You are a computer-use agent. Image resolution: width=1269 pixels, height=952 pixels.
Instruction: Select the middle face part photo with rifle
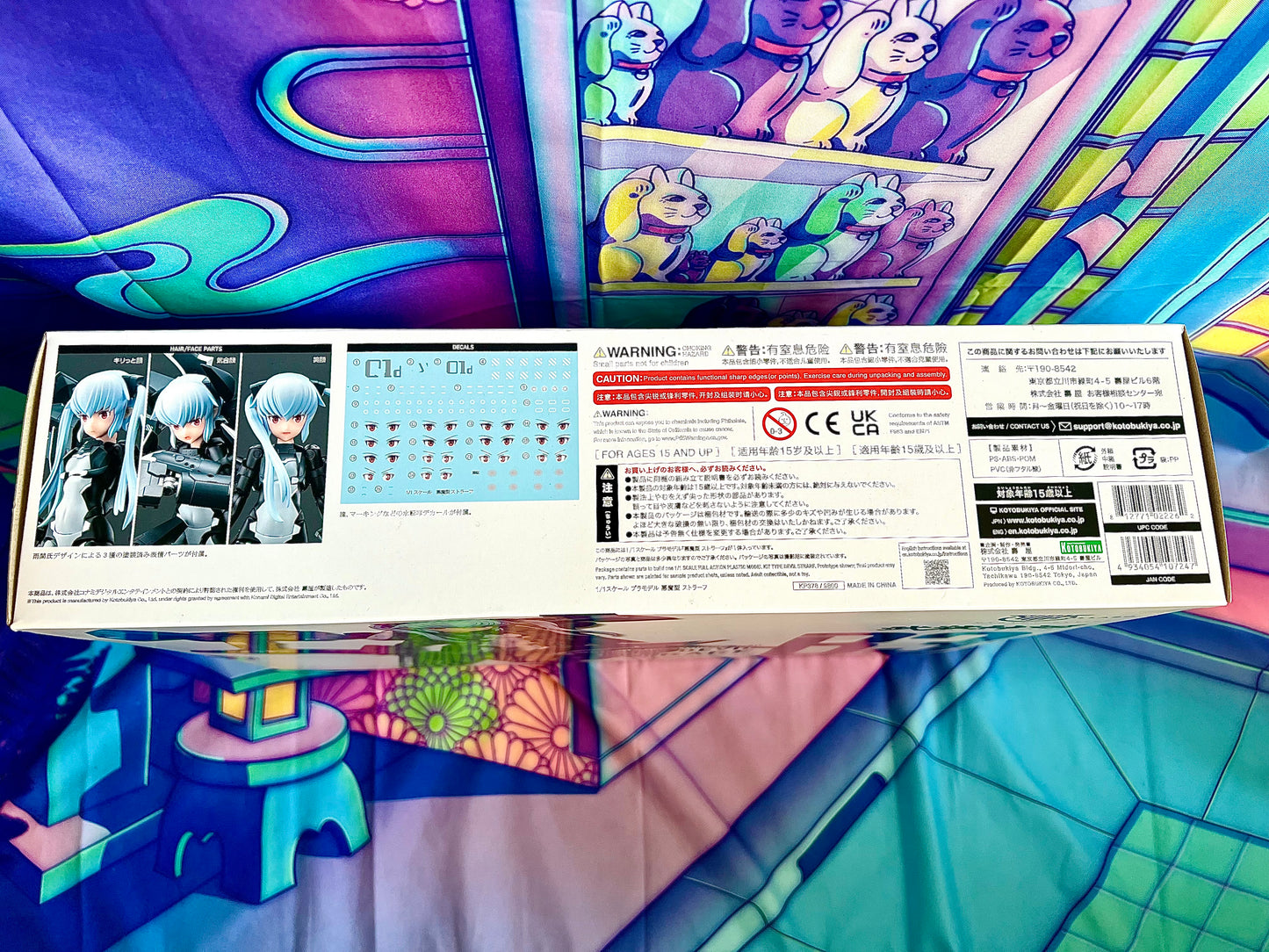pos(184,449)
